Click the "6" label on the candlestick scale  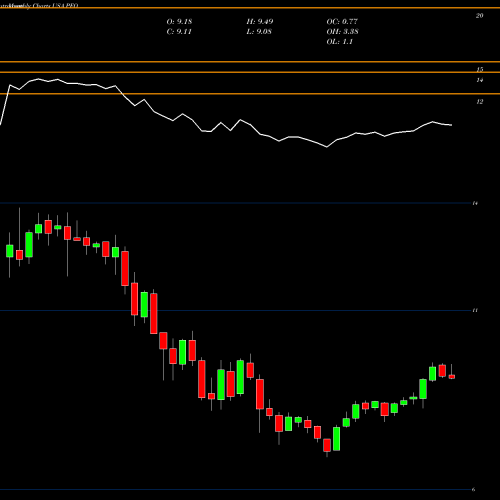coord(473,489)
